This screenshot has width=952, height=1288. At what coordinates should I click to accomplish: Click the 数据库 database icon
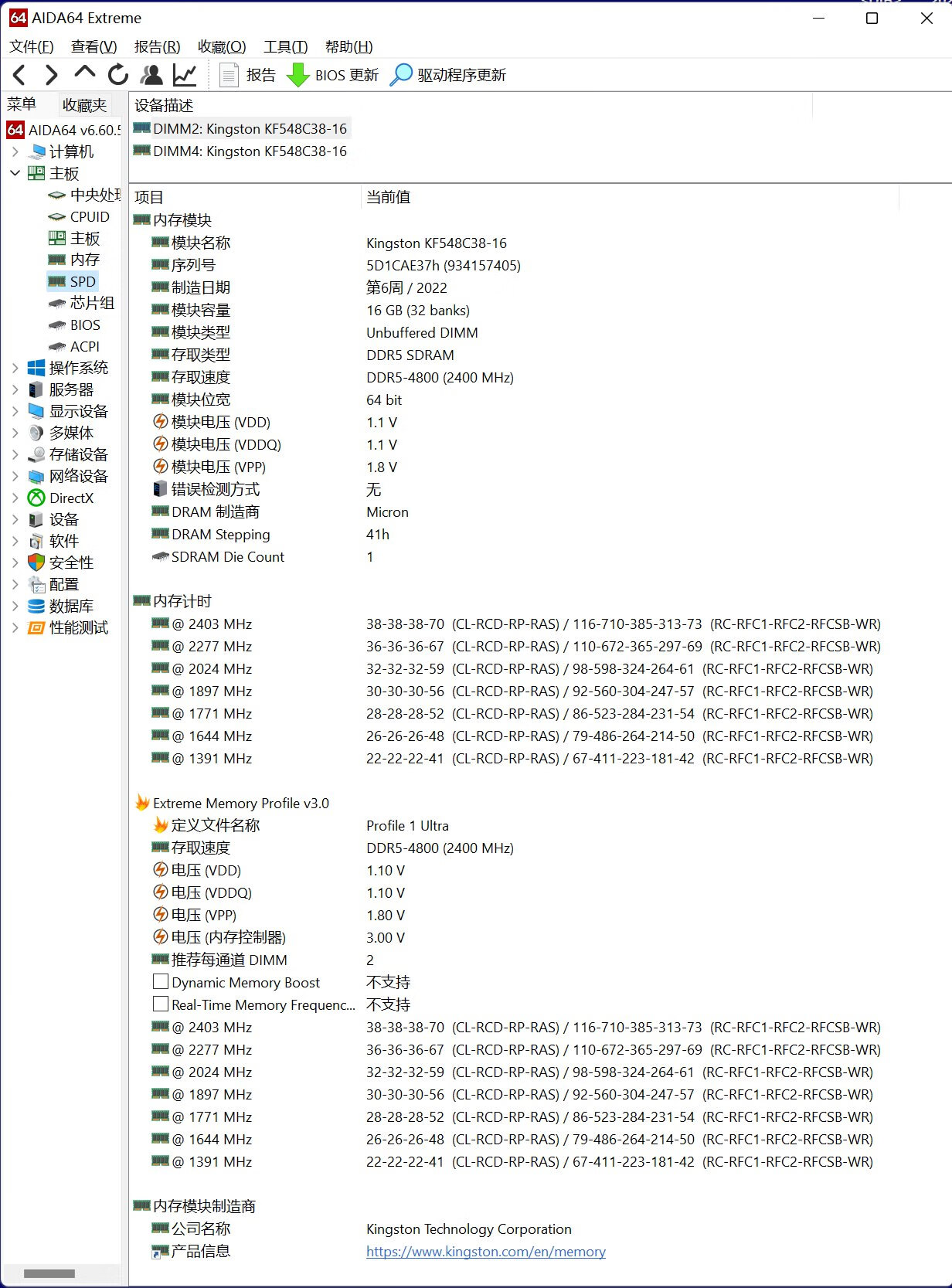(36, 606)
